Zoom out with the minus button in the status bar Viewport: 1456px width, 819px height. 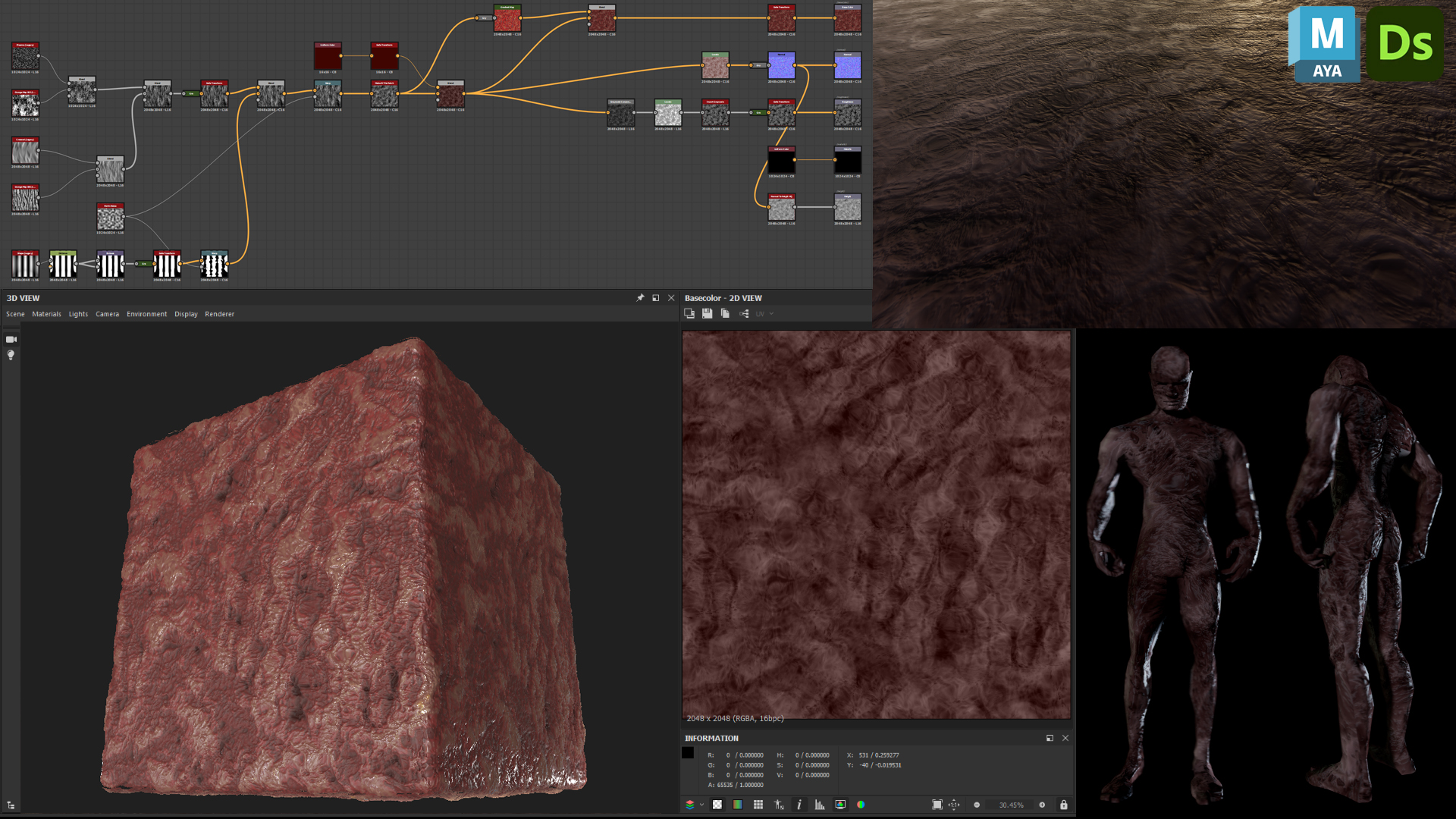pos(977,805)
